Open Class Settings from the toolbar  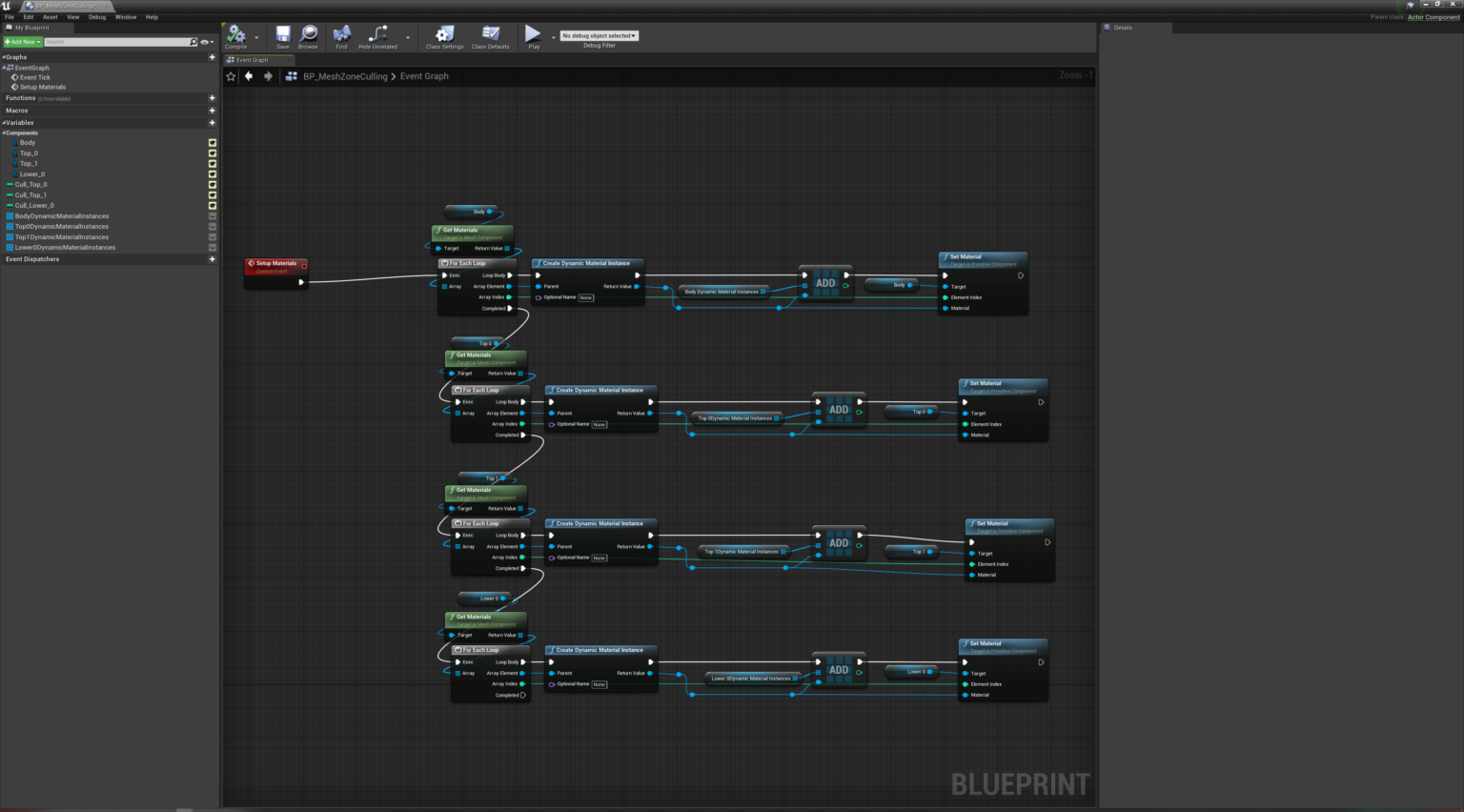[444, 35]
